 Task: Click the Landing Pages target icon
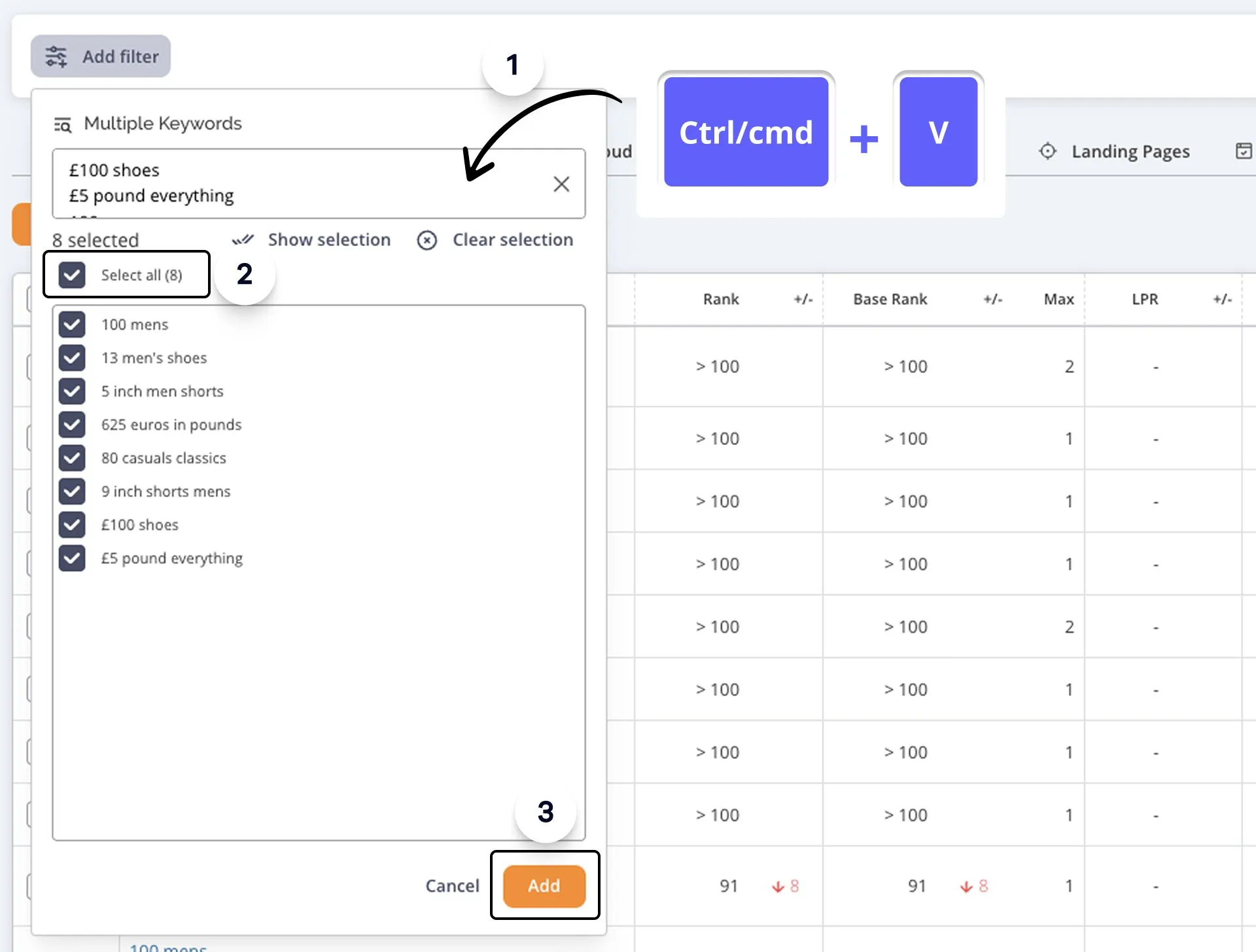coord(1047,151)
